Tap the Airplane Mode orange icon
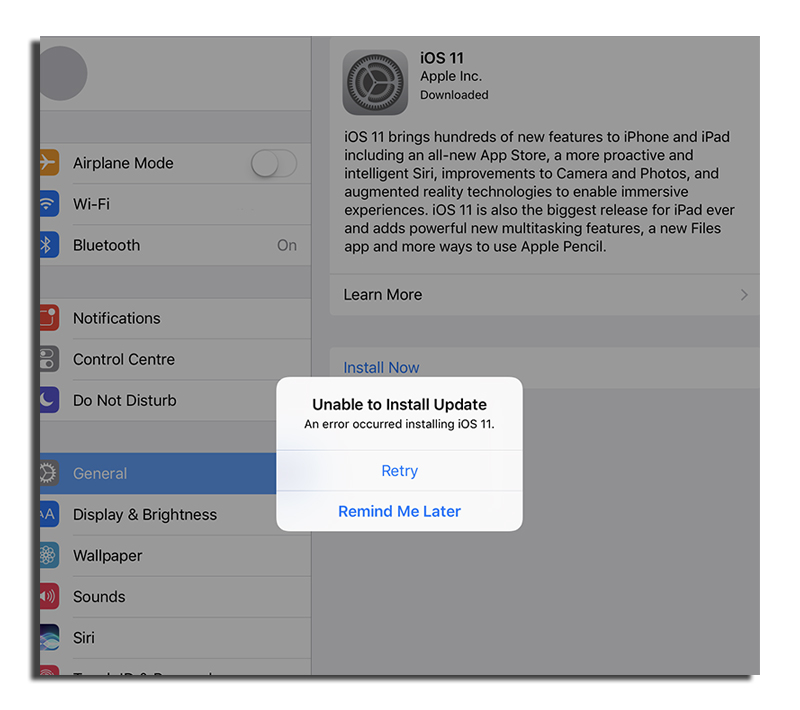Viewport: 800px width, 710px height. [x=48, y=163]
